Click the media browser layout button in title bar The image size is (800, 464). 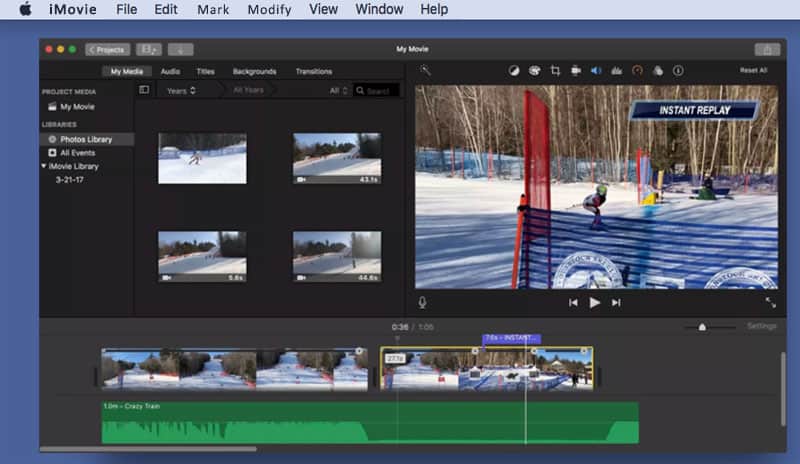(x=149, y=50)
